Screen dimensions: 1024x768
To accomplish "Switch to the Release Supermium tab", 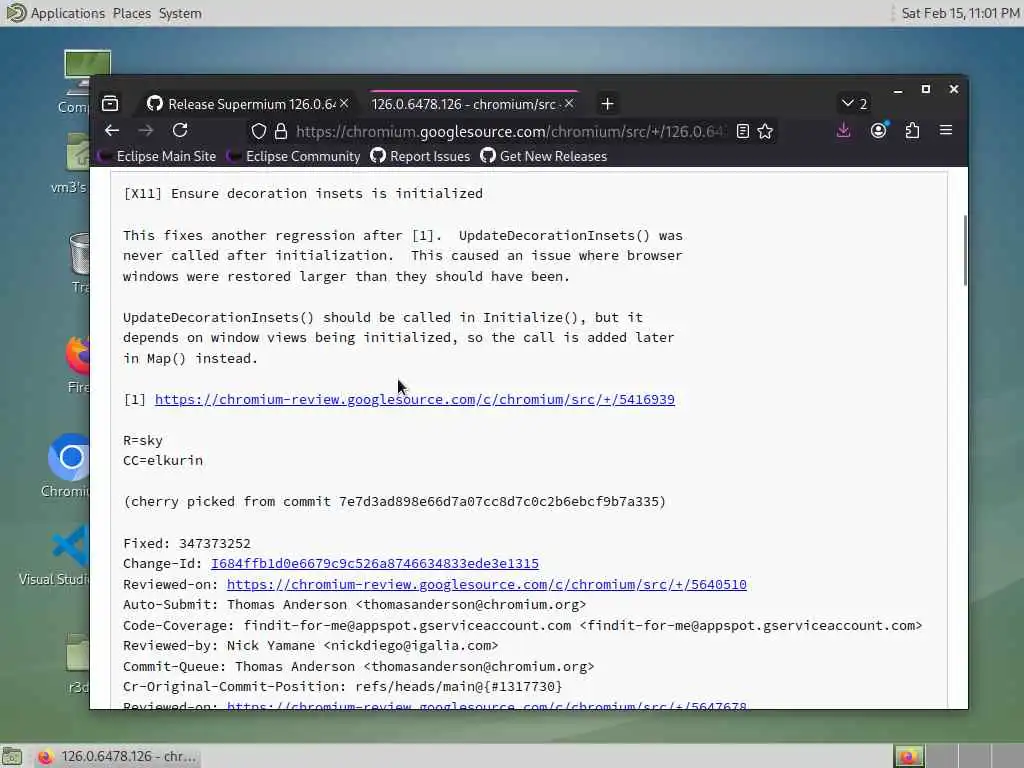I will click(248, 104).
